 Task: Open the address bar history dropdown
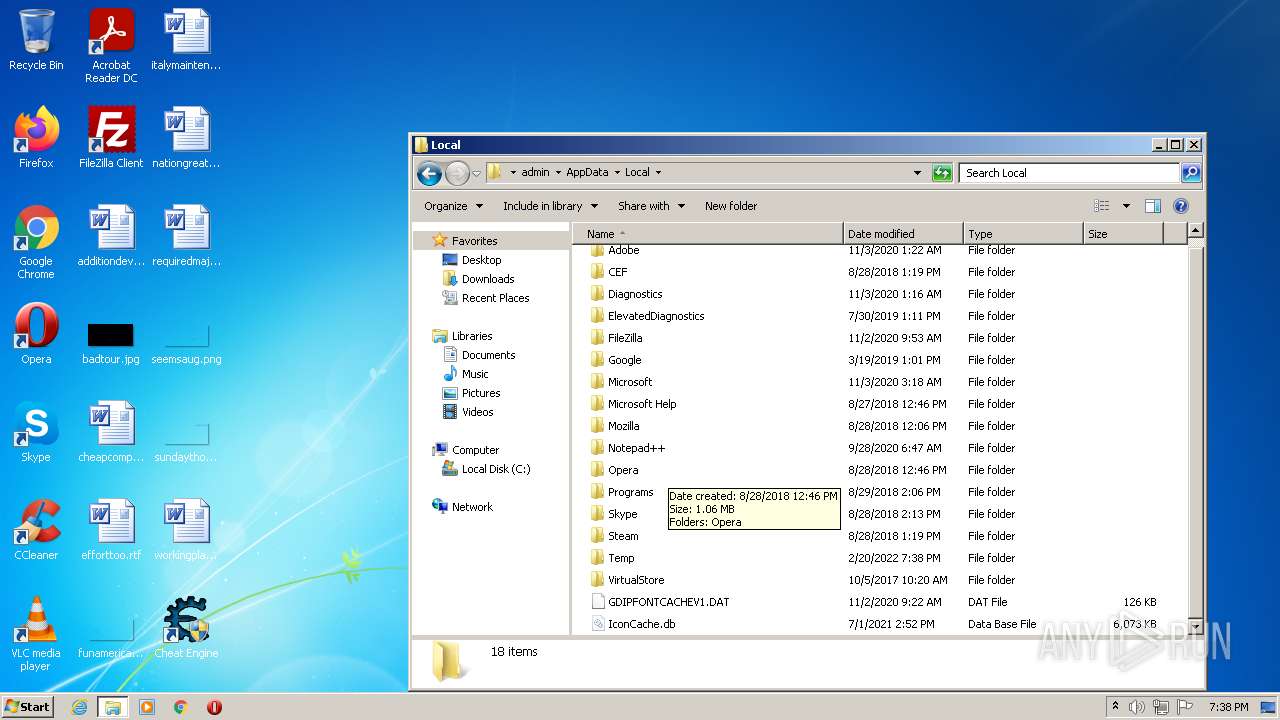point(917,173)
